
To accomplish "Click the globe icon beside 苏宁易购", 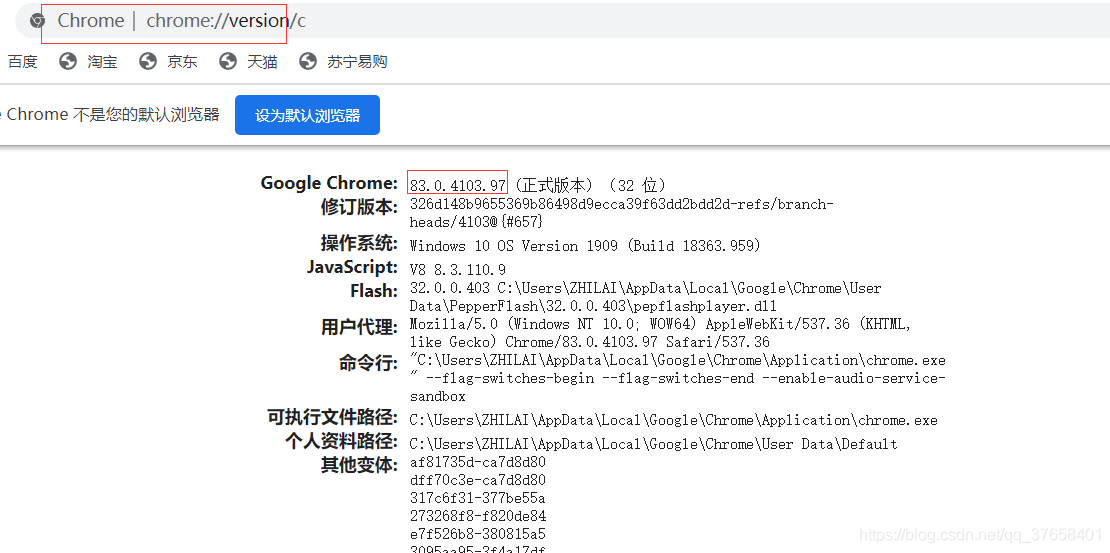I will coord(308,62).
